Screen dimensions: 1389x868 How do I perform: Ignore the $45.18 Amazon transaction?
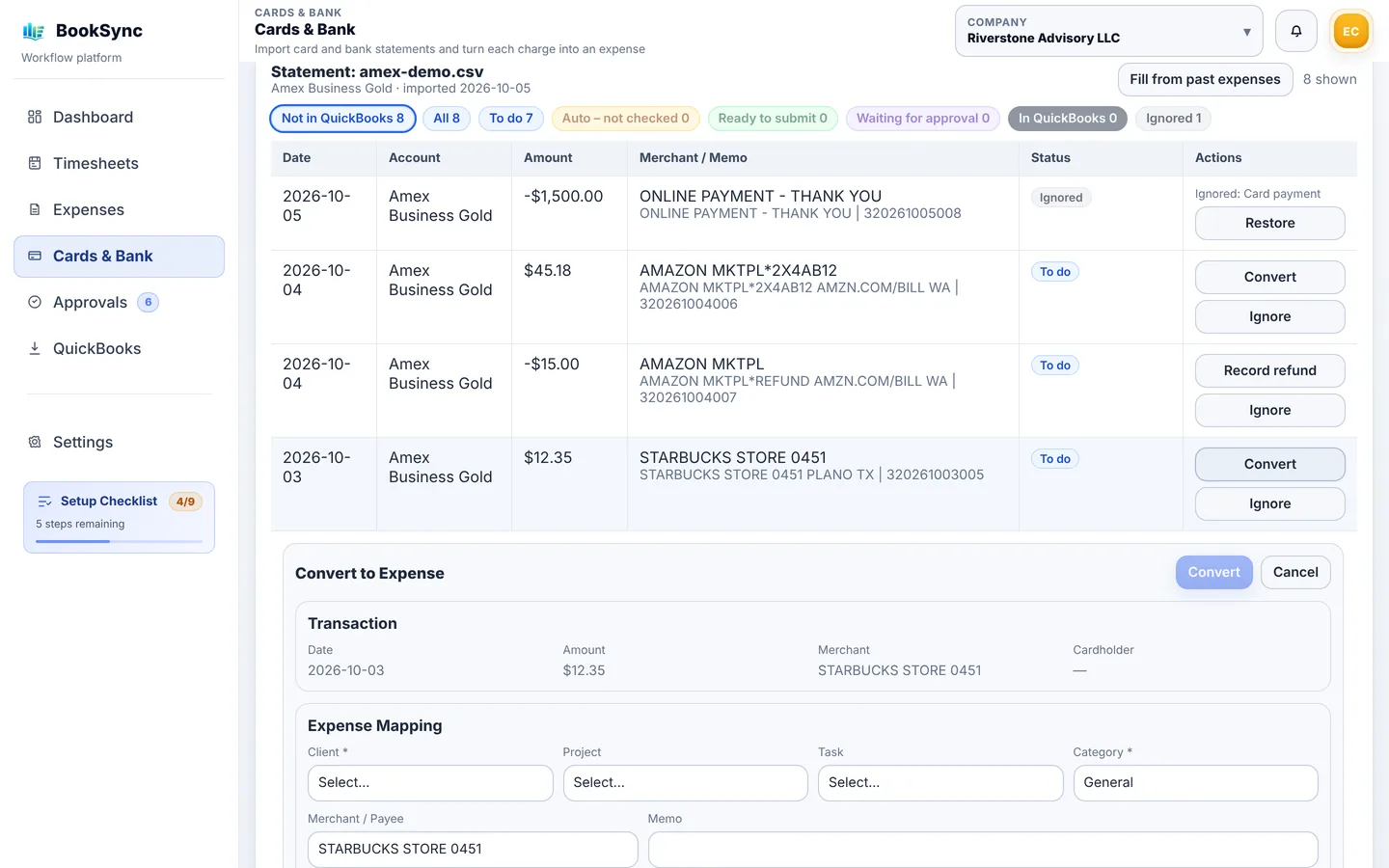coord(1269,316)
